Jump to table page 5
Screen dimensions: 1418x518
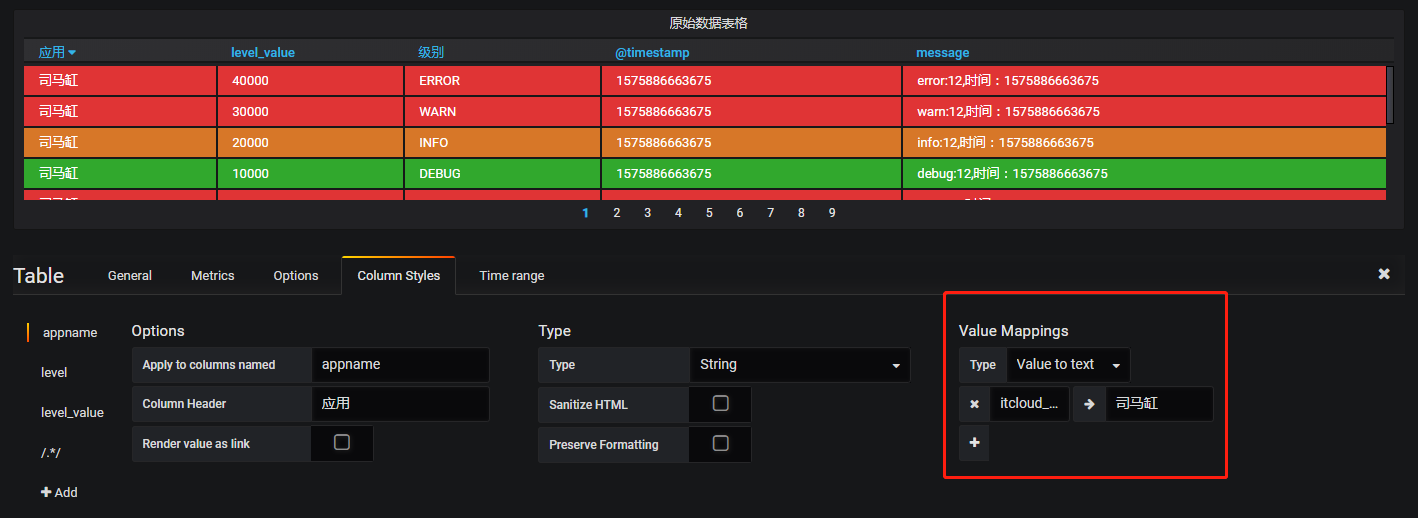[x=709, y=212]
